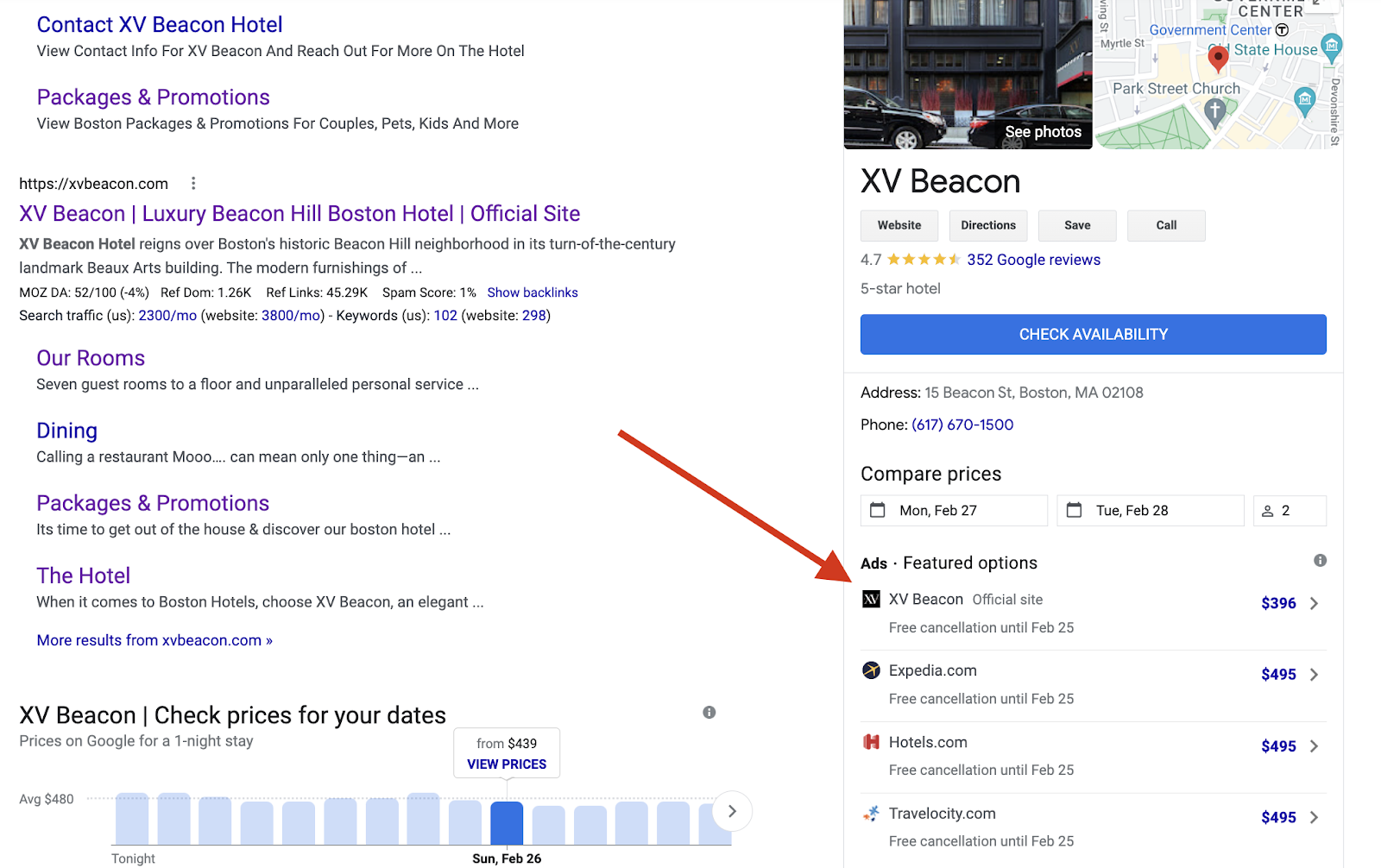Click the map thumbnail of Beacon Hill
Screen dimensions: 1381x868
point(1219,74)
